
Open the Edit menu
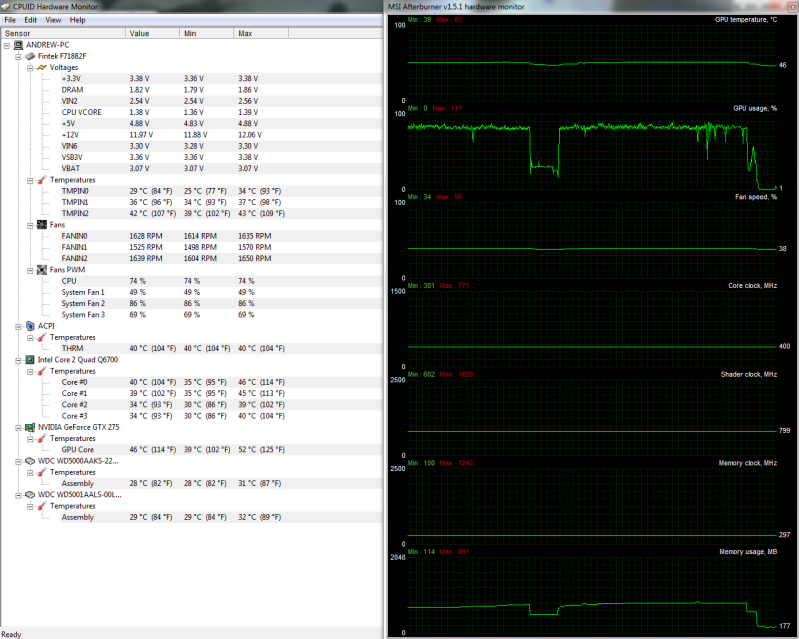pos(31,20)
